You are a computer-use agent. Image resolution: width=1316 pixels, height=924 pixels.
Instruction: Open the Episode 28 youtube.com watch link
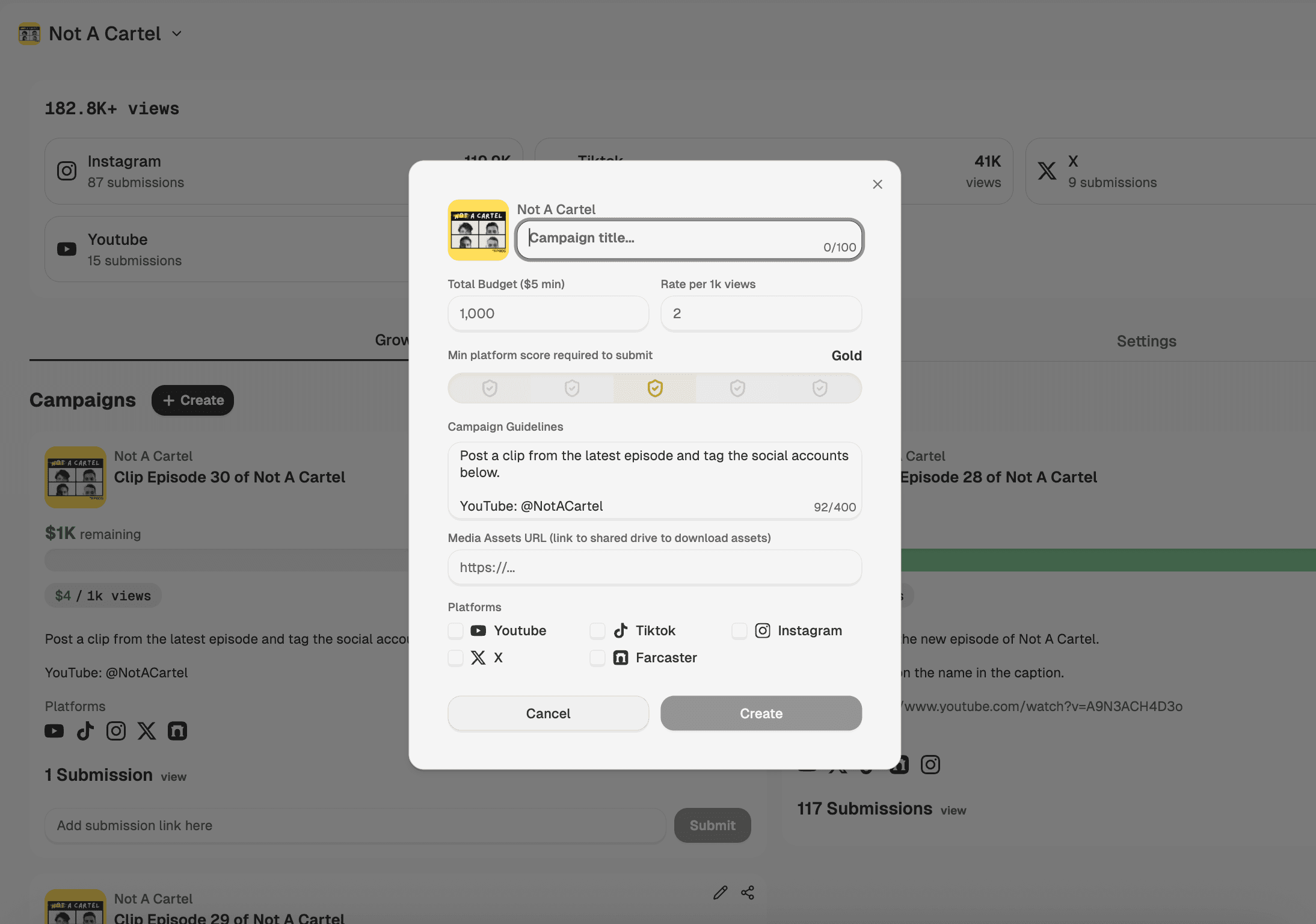pos(1042,706)
